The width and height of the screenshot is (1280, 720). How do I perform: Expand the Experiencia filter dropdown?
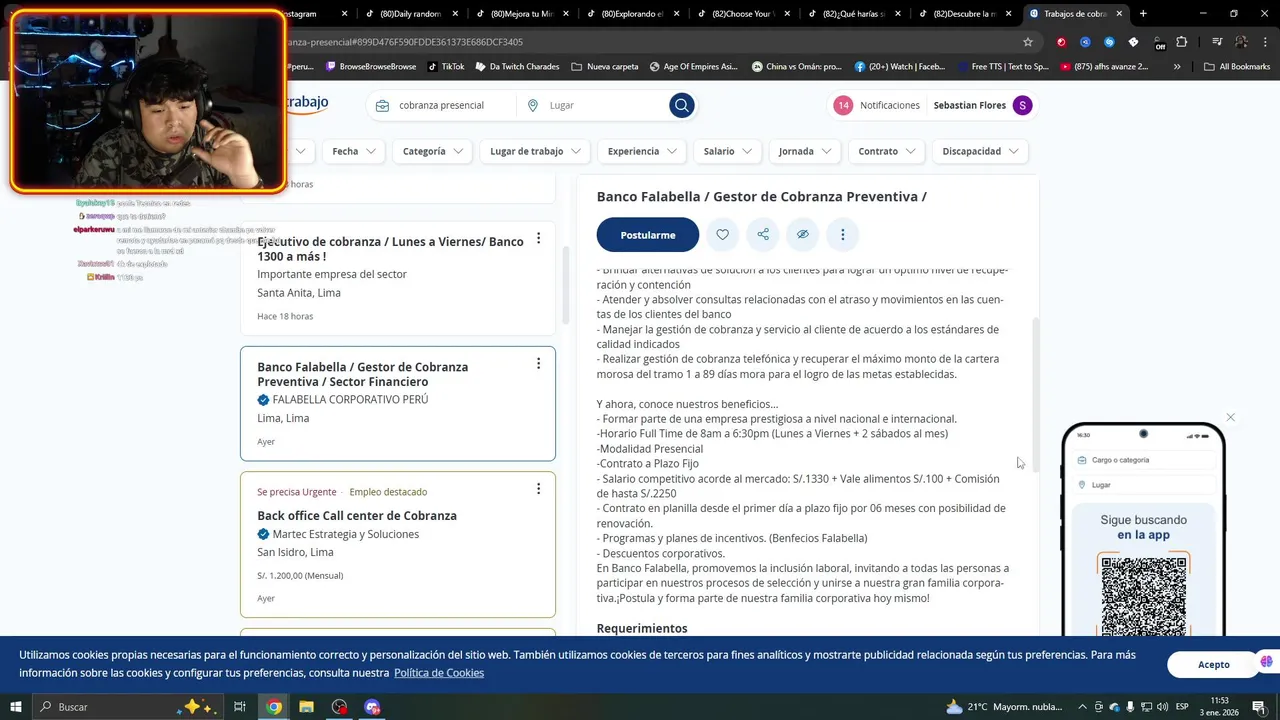[642, 151]
